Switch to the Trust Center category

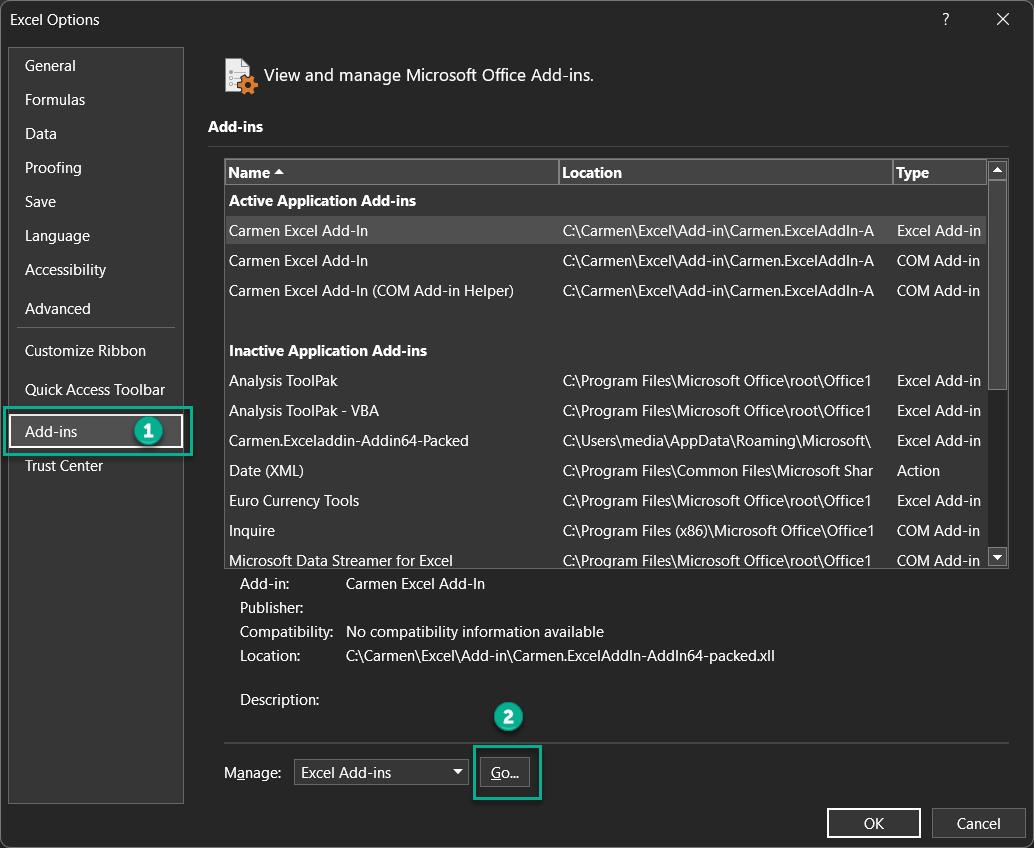(64, 466)
